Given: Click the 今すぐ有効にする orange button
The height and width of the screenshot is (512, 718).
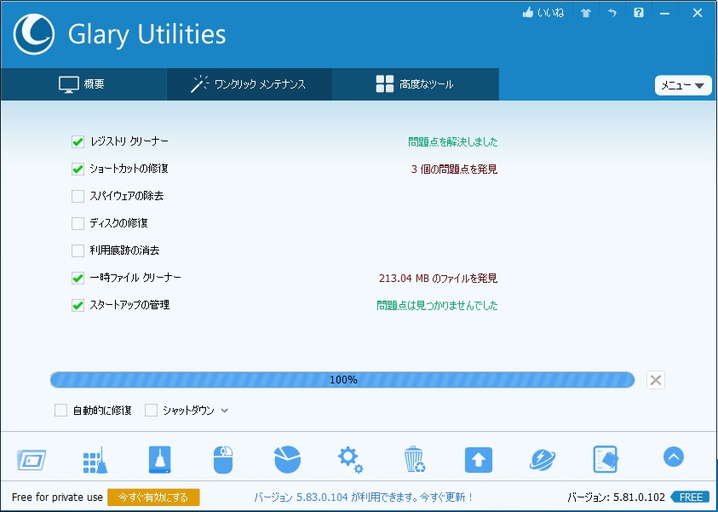Looking at the screenshot, I should [x=153, y=497].
